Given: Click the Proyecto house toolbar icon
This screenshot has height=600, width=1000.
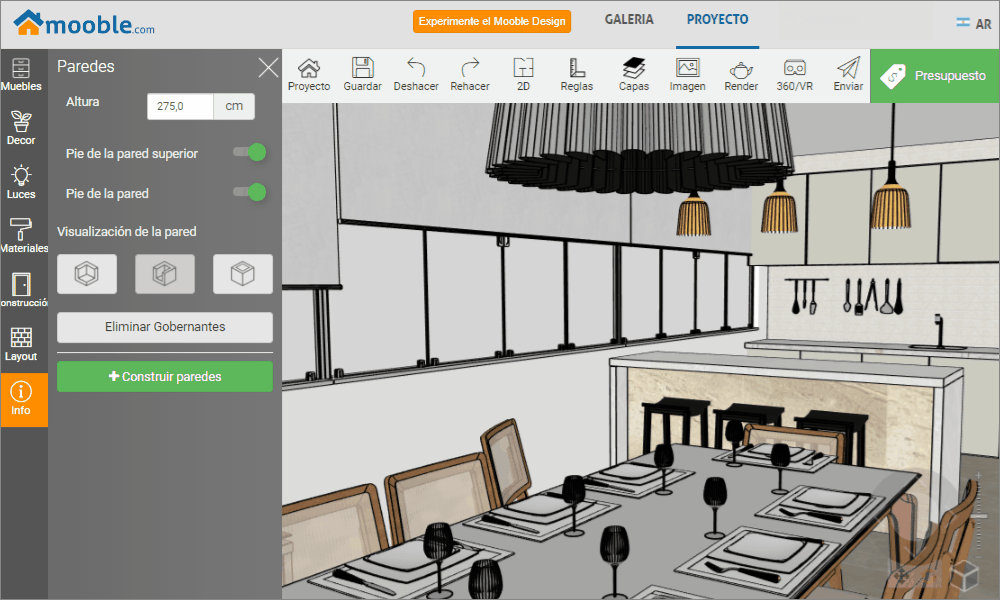Looking at the screenshot, I should [309, 75].
